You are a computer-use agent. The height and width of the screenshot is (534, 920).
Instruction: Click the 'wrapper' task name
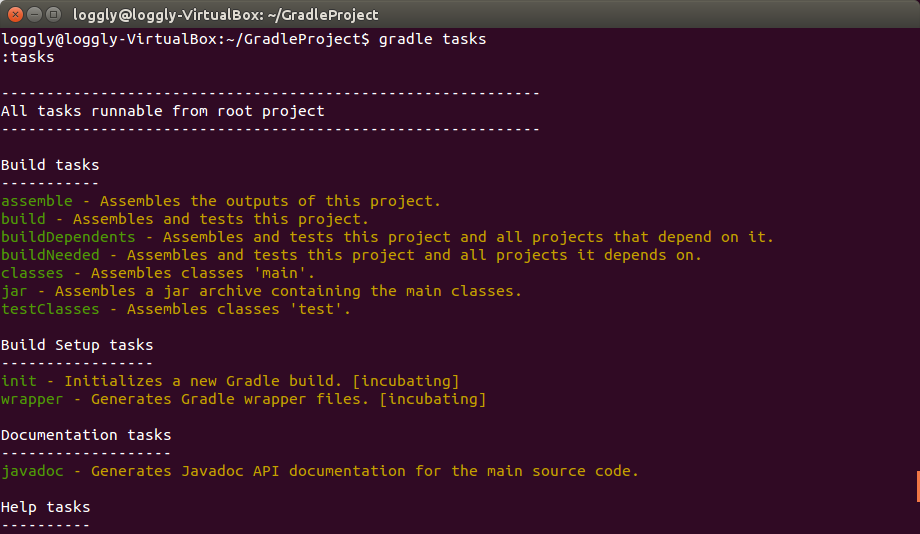32,399
